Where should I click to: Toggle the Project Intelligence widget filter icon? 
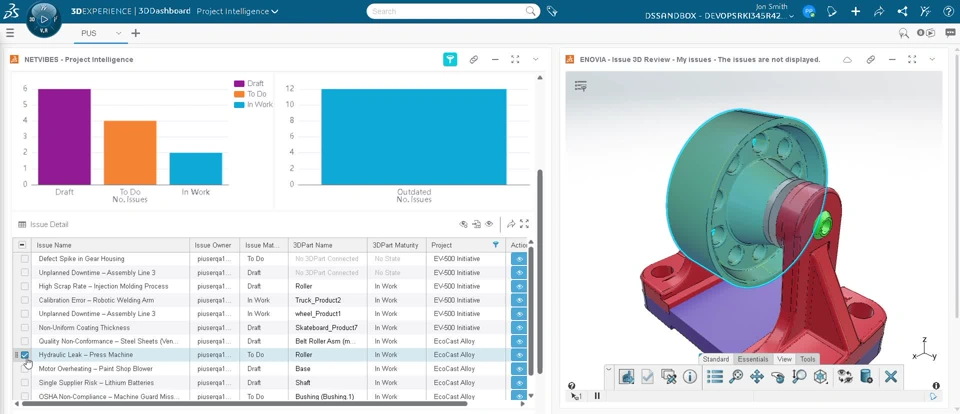click(x=450, y=59)
